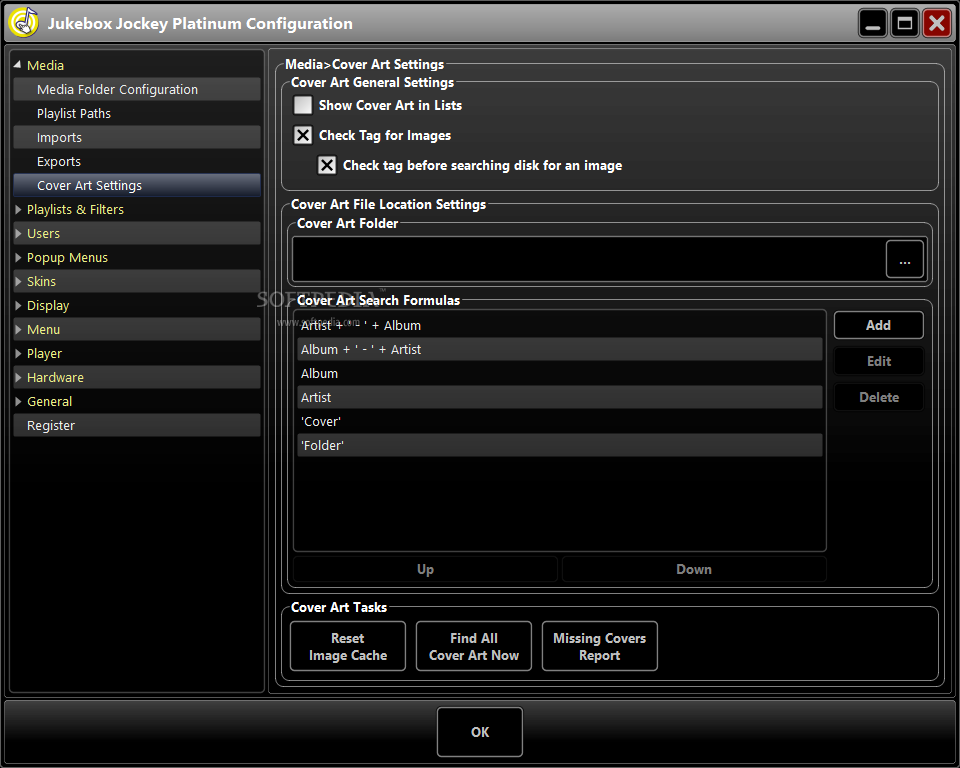The image size is (960, 768).
Task: Select the 'Cover' search formula row
Action: 560,421
